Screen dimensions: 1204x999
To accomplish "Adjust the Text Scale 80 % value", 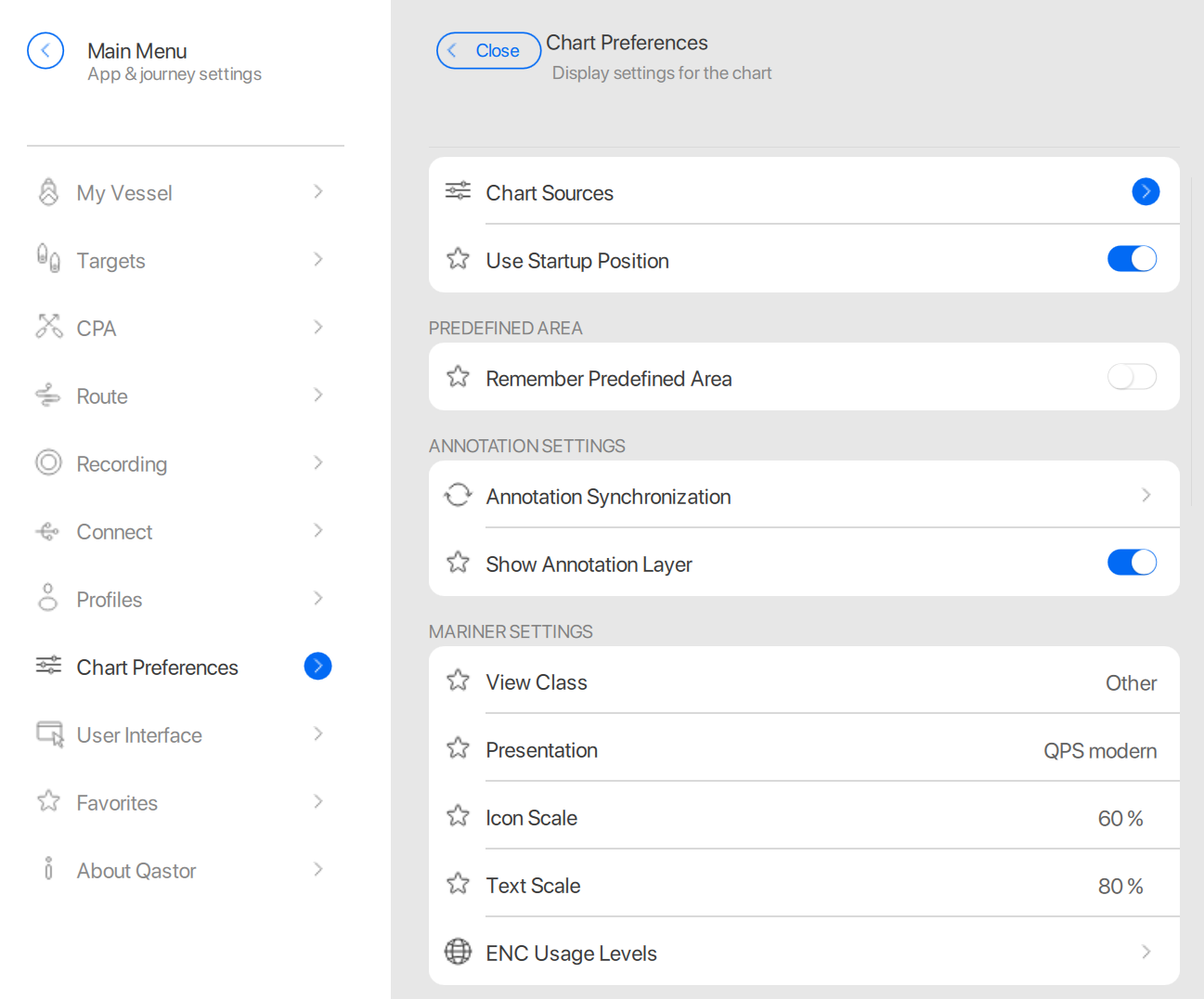I will point(1120,887).
